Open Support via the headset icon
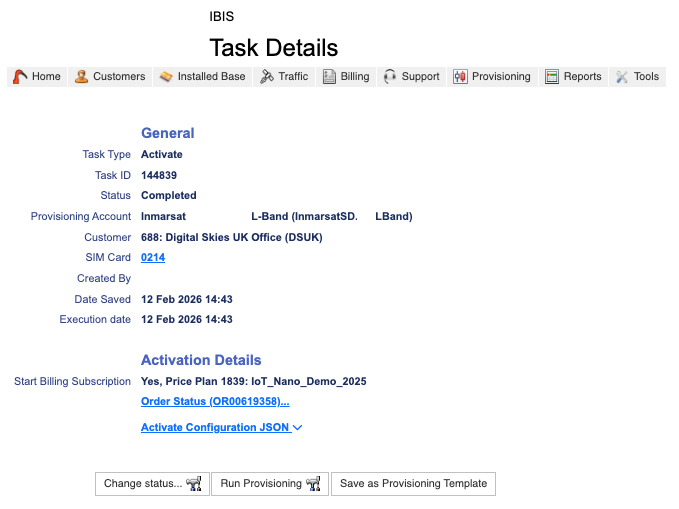The image size is (679, 509). (390, 77)
